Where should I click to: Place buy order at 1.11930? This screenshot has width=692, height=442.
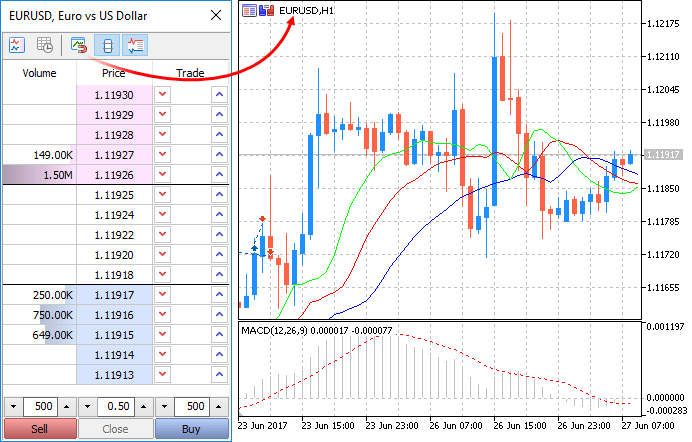[x=219, y=94]
